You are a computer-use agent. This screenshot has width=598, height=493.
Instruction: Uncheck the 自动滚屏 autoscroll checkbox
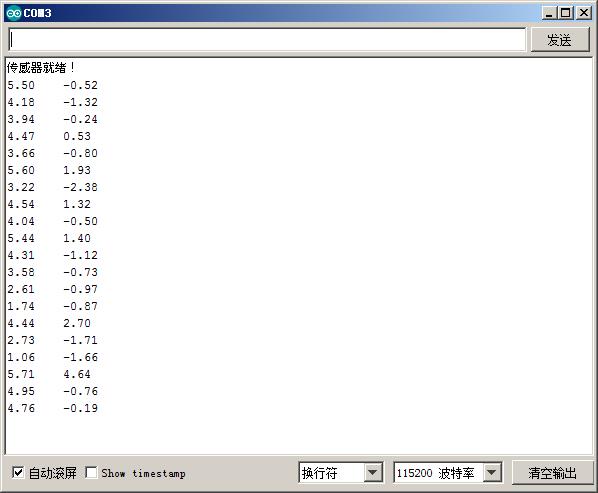pos(18,473)
